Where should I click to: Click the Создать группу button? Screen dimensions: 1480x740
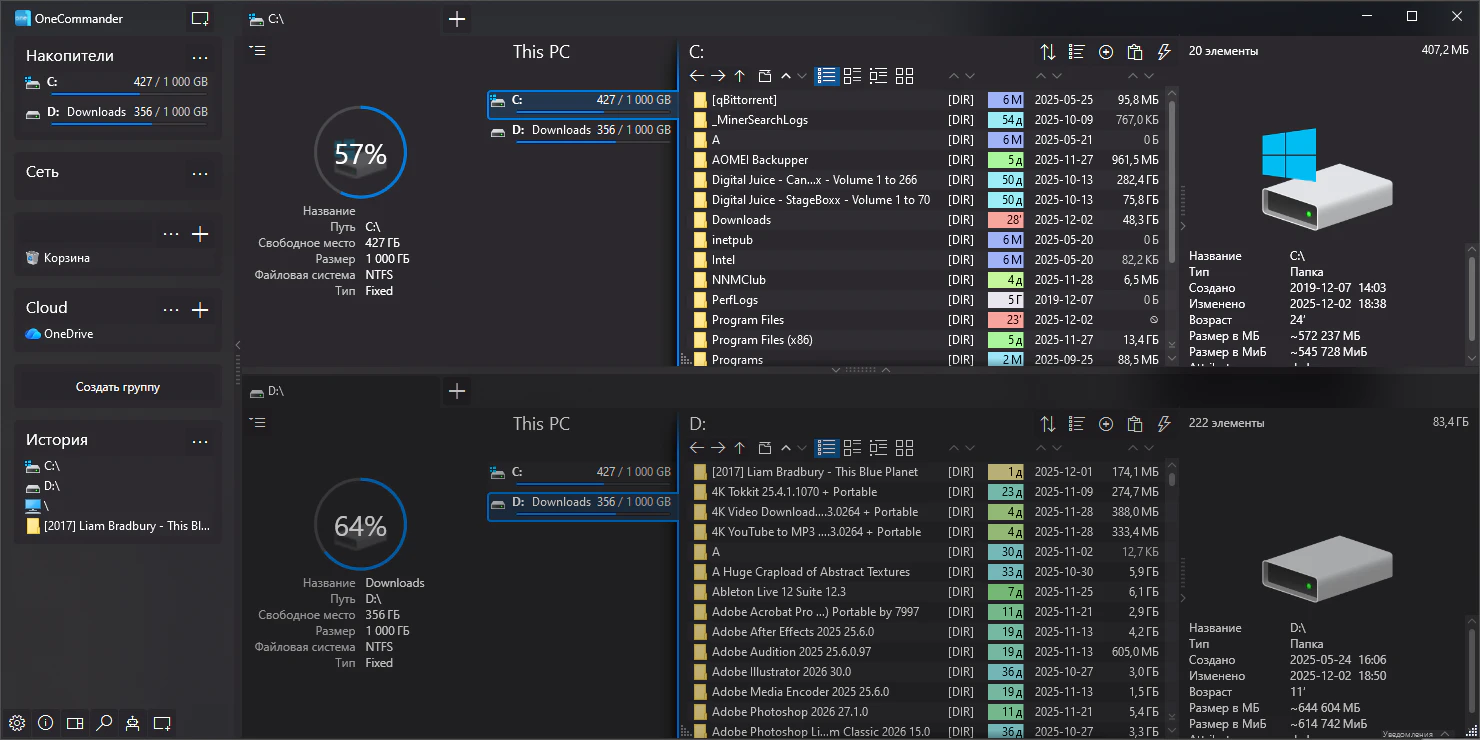(118, 387)
